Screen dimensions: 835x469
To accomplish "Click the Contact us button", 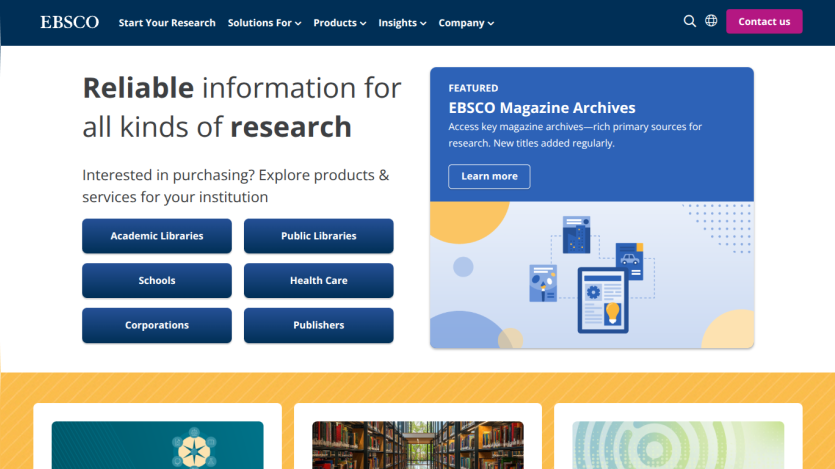I will (x=764, y=21).
